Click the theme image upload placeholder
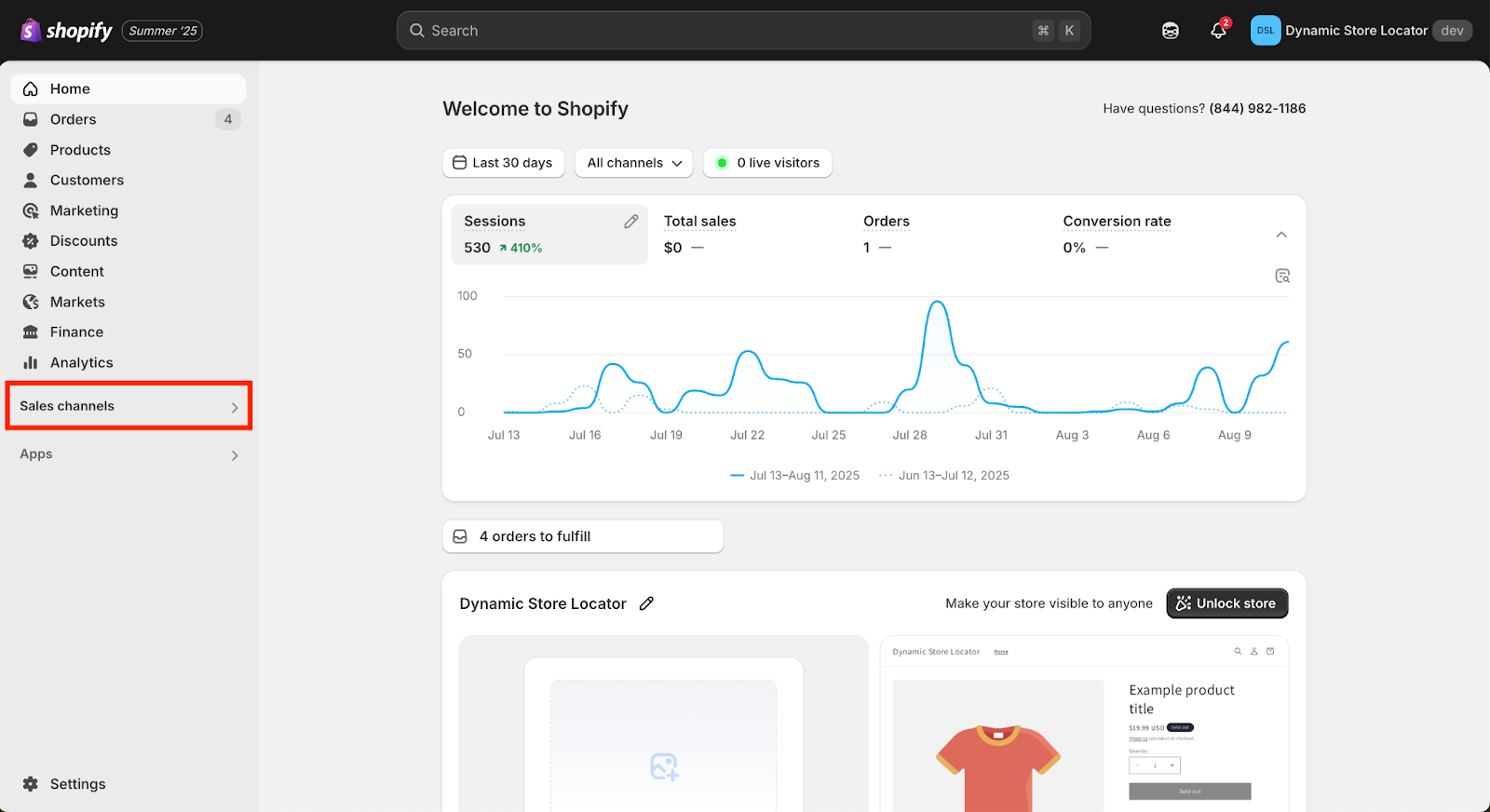Screen dimensions: 1490x812 (x=663, y=745)
